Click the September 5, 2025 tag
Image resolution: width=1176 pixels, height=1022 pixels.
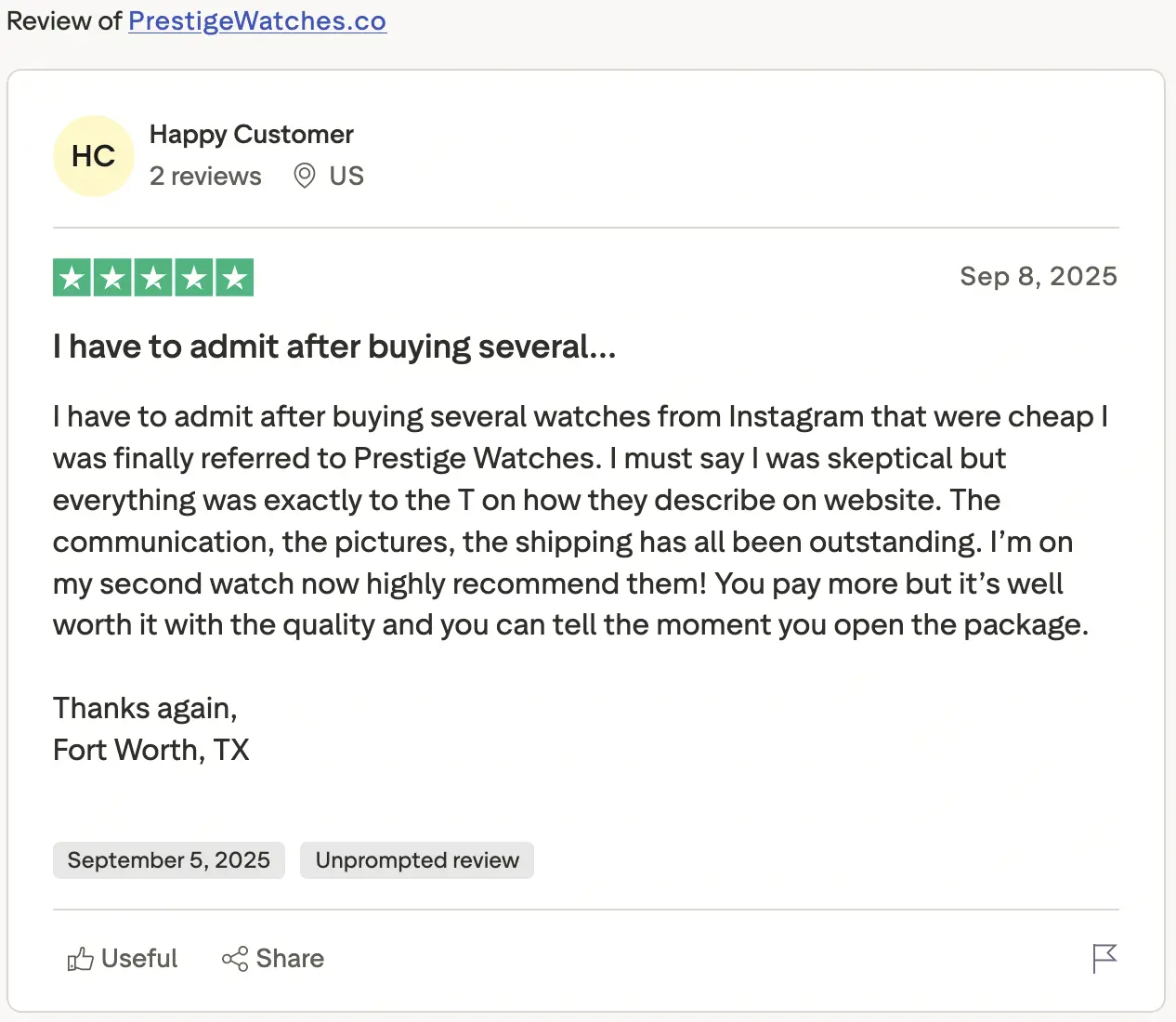click(x=168, y=860)
